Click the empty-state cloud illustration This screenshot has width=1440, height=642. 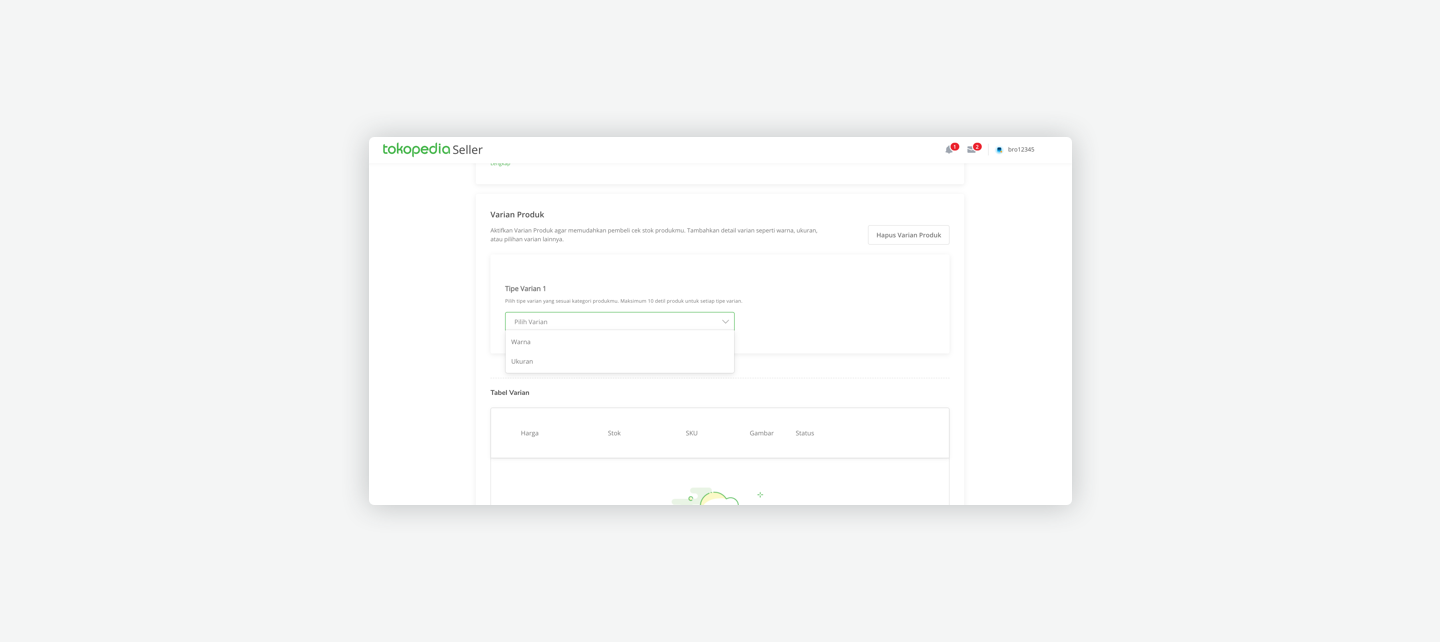click(715, 497)
